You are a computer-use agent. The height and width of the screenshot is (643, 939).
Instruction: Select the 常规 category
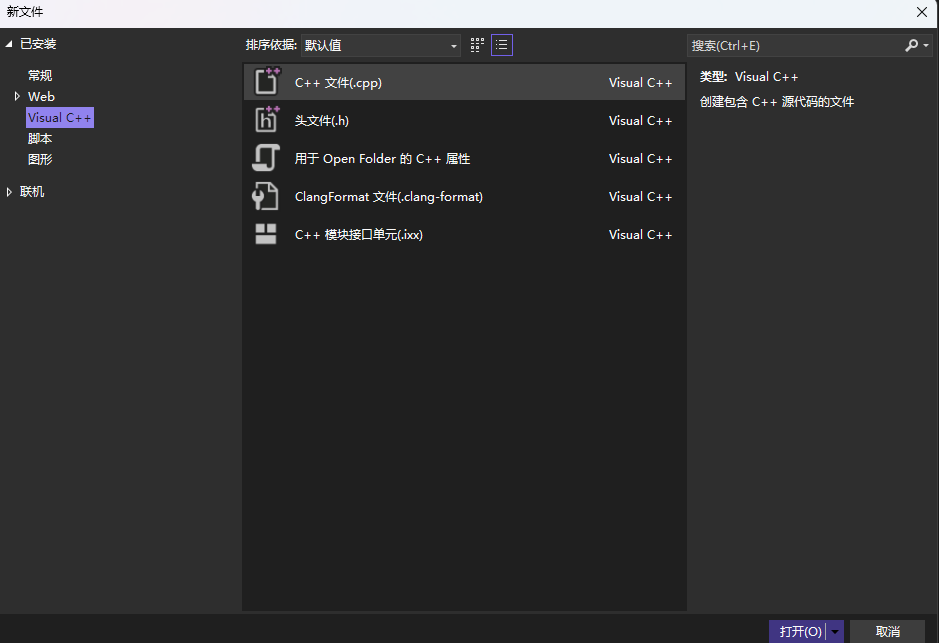point(40,75)
